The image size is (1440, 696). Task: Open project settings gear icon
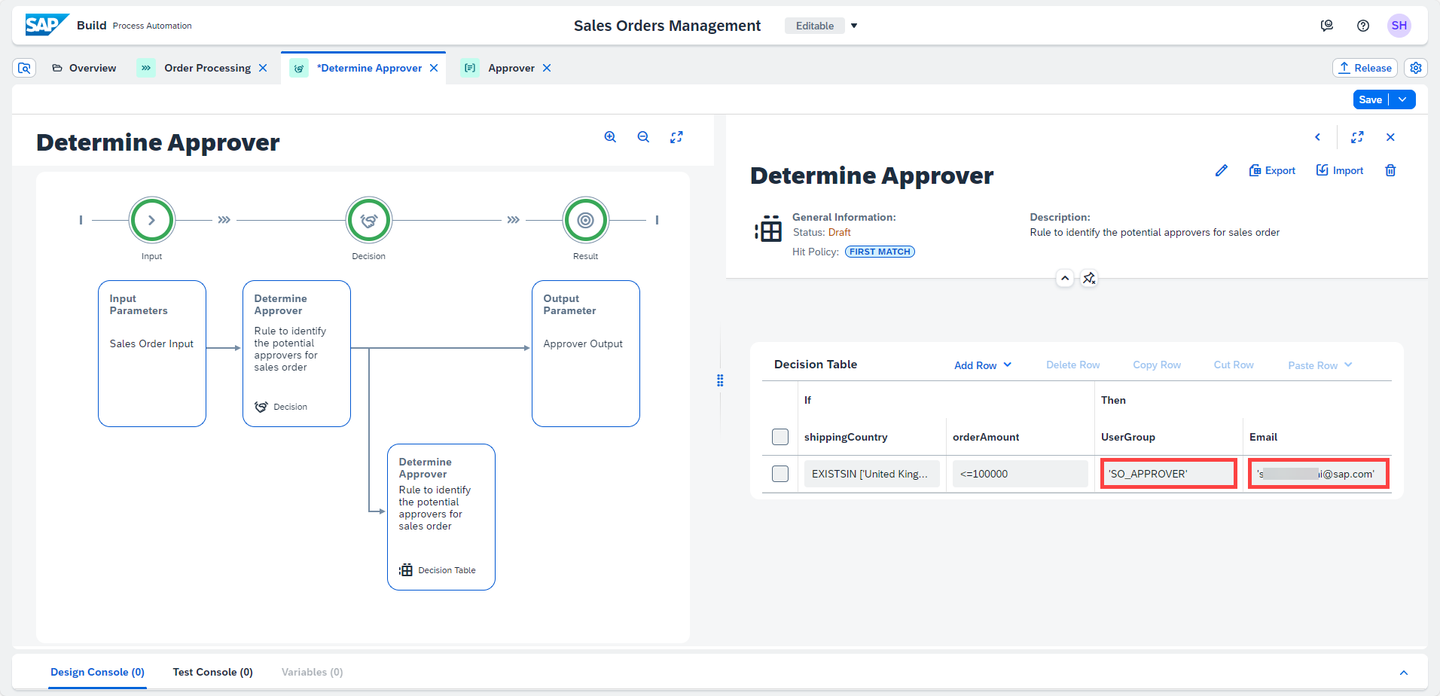tap(1416, 68)
